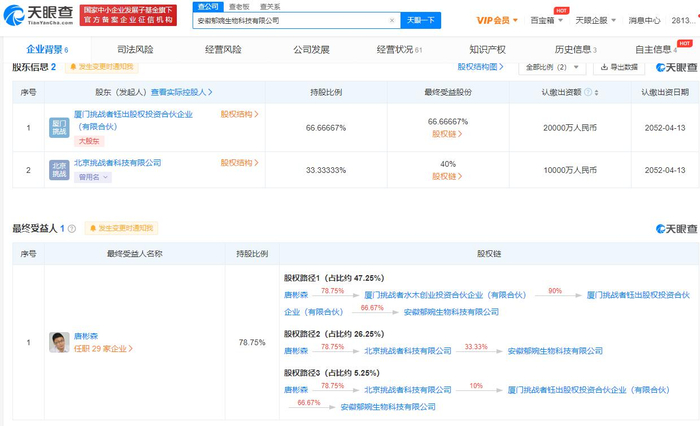Viewport: 700px width, 426px height.
Task: Expand the 曾用名 dropdown under 北京挑战者科技
Action: click(94, 177)
